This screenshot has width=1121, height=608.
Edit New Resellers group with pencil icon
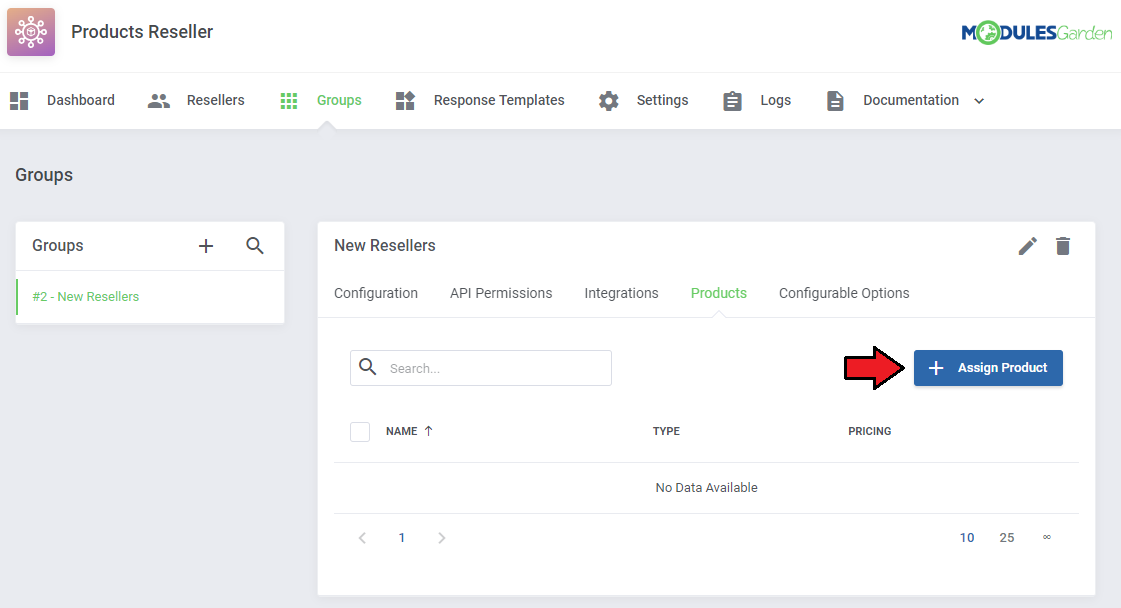(1027, 246)
